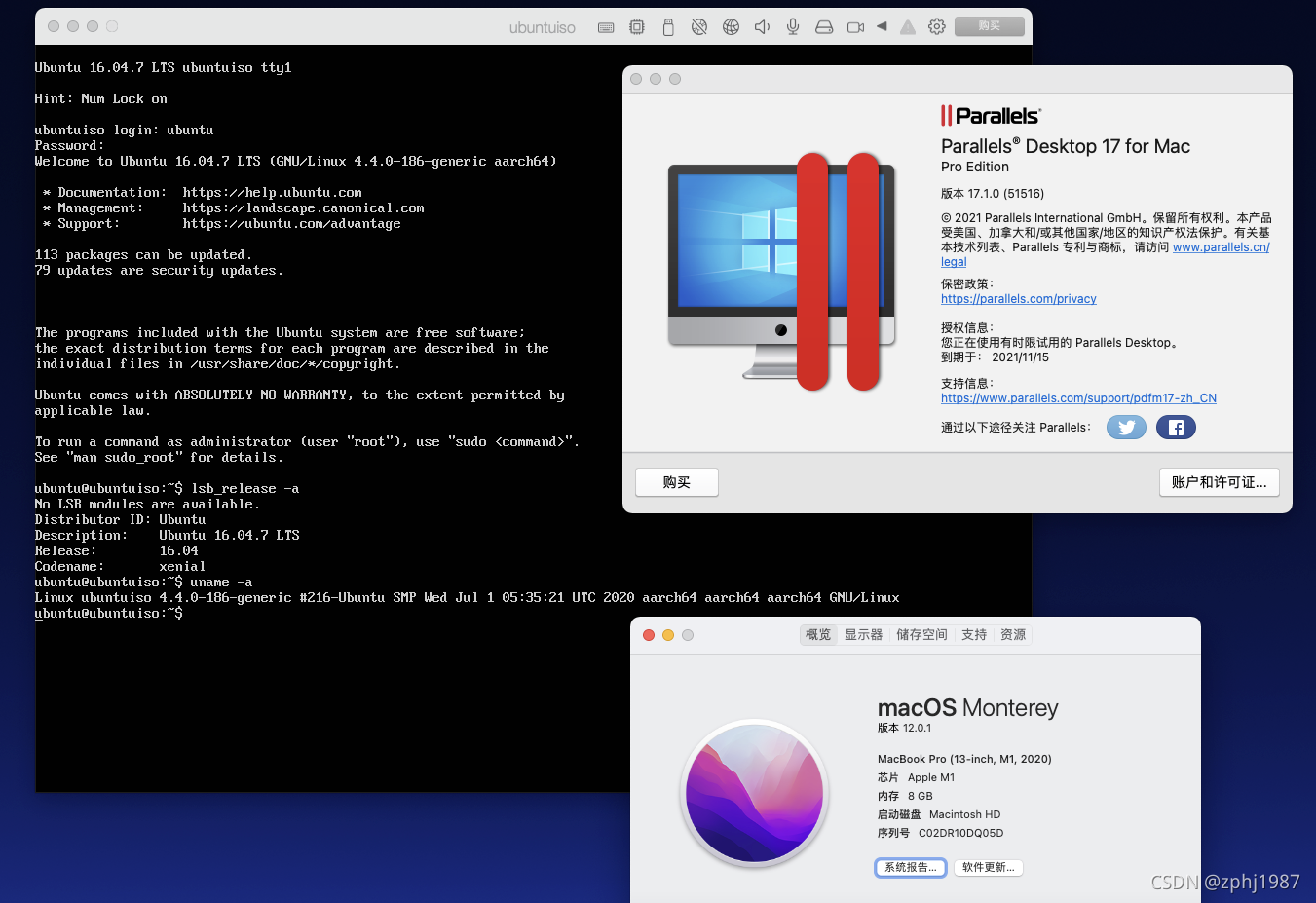Viewport: 1316px width, 903px height.
Task: Click the gray 购买 button in VM title bar
Action: pyautogui.click(x=990, y=26)
